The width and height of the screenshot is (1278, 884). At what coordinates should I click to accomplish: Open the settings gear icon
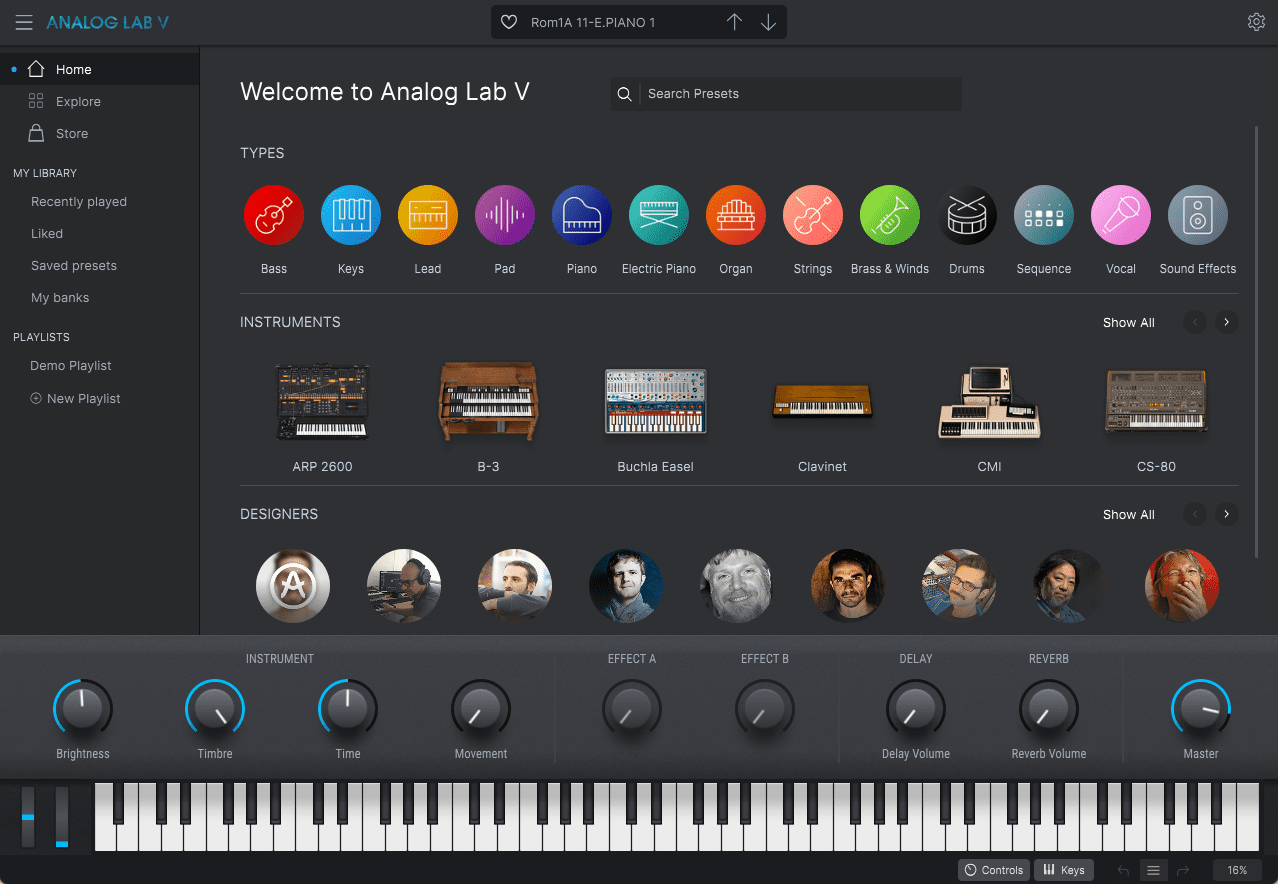coord(1256,22)
